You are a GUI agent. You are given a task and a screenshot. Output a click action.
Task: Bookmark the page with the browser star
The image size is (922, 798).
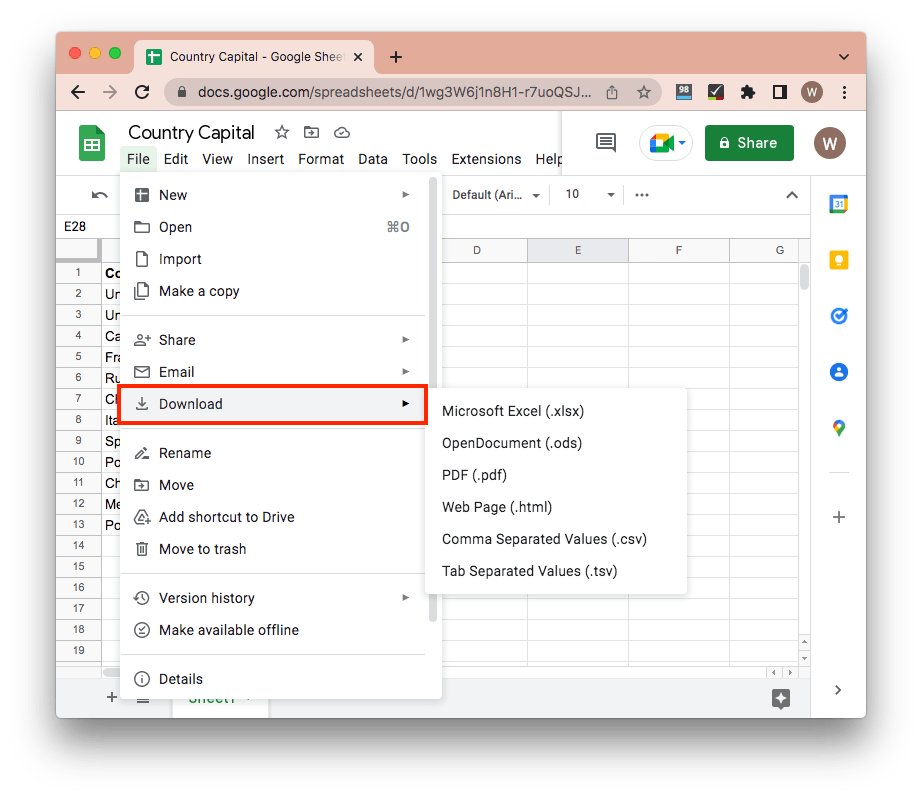pos(644,91)
